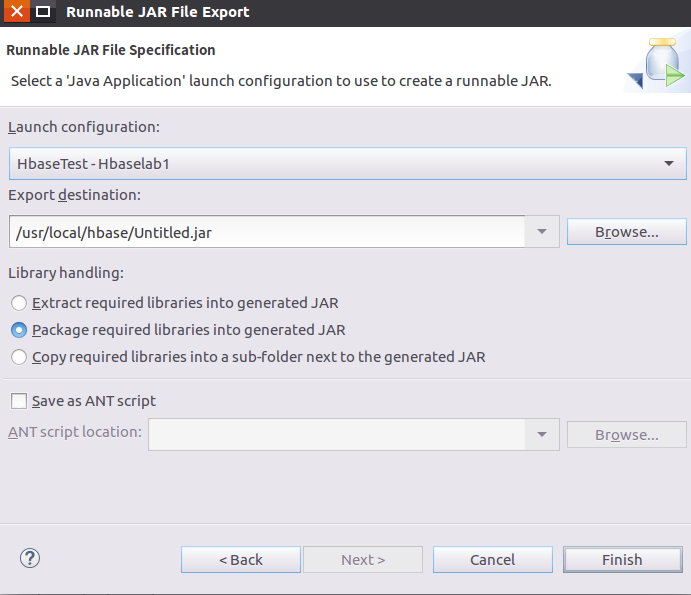Screen dimensions: 691x595
Task: Click the help question mark icon
Action: (30, 559)
